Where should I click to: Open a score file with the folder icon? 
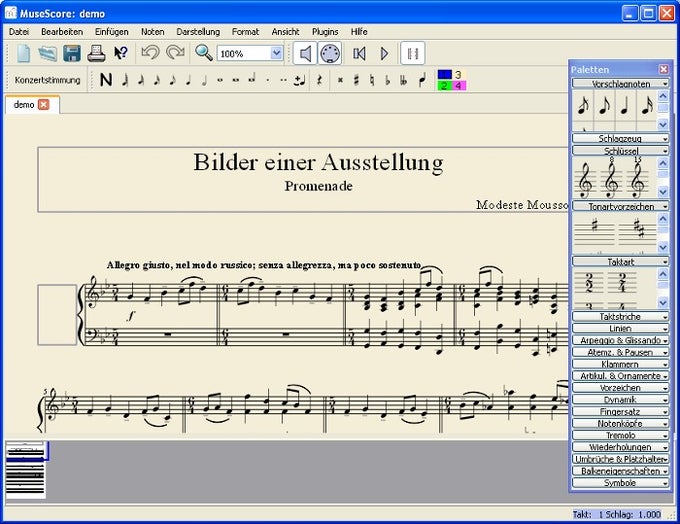point(48,53)
